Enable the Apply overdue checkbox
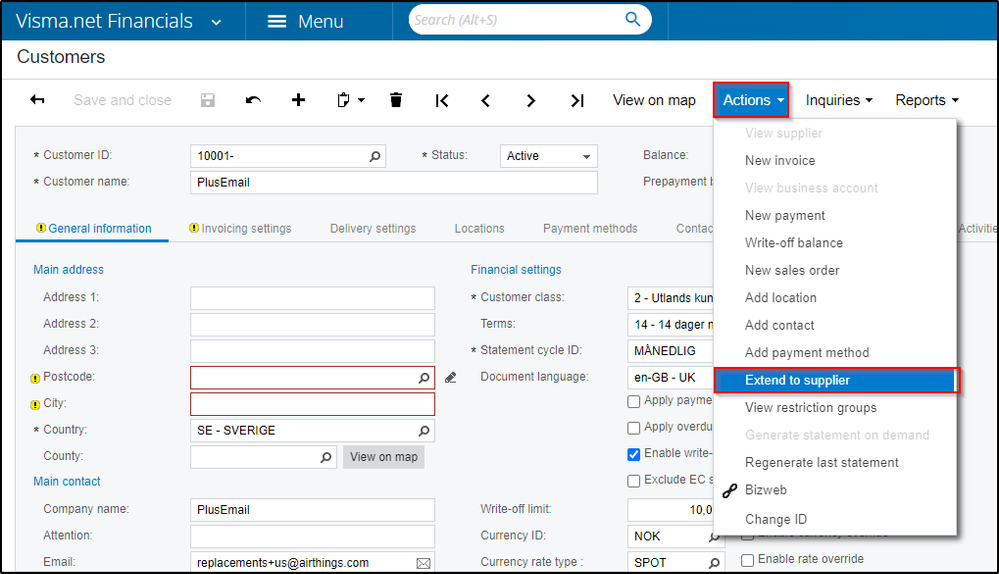 (634, 428)
